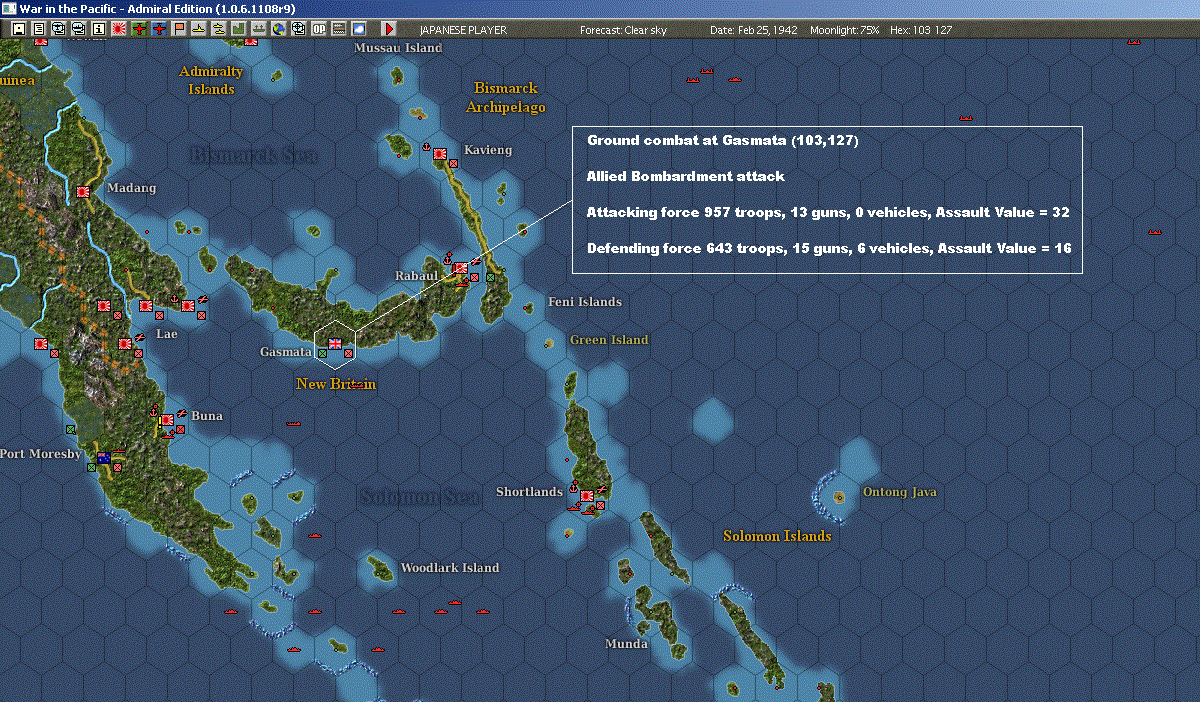
Task: Select the Japanese flag base at Shortlands
Action: pyautogui.click(x=587, y=496)
